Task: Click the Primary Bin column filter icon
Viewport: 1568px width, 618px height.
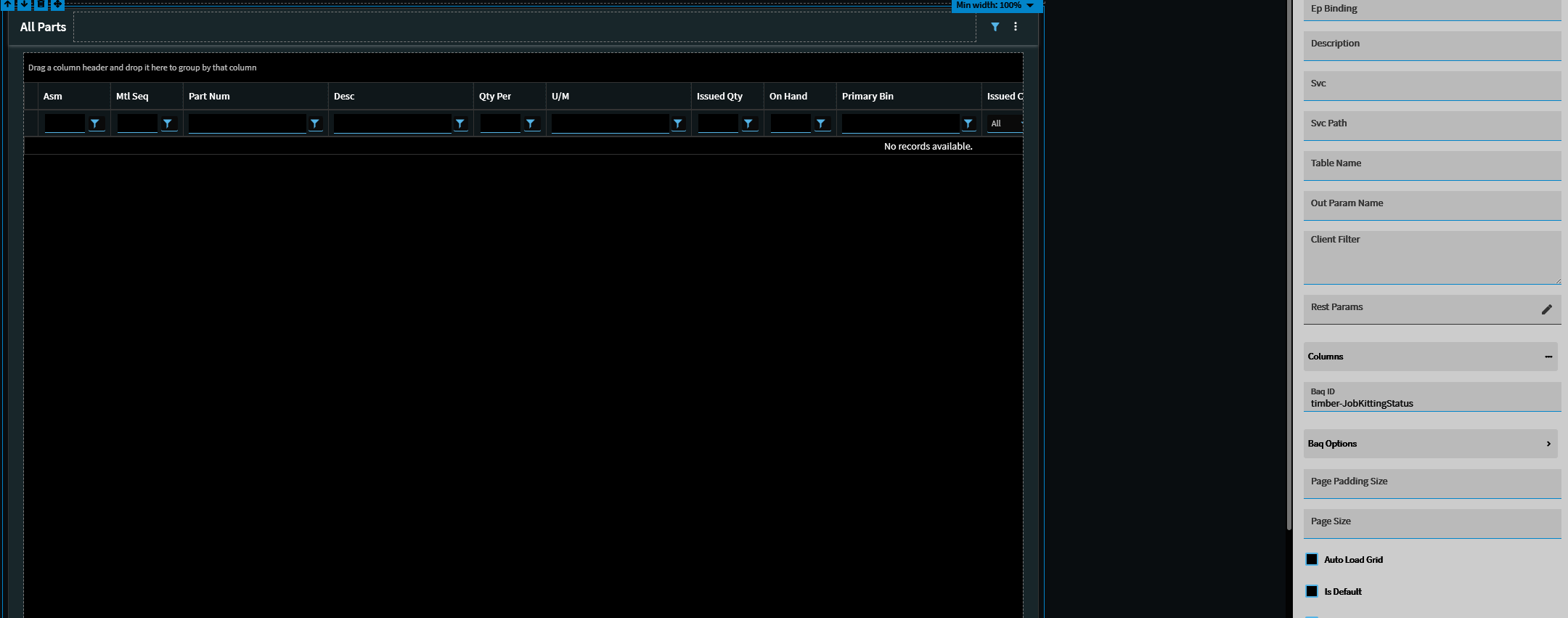Action: (x=968, y=123)
